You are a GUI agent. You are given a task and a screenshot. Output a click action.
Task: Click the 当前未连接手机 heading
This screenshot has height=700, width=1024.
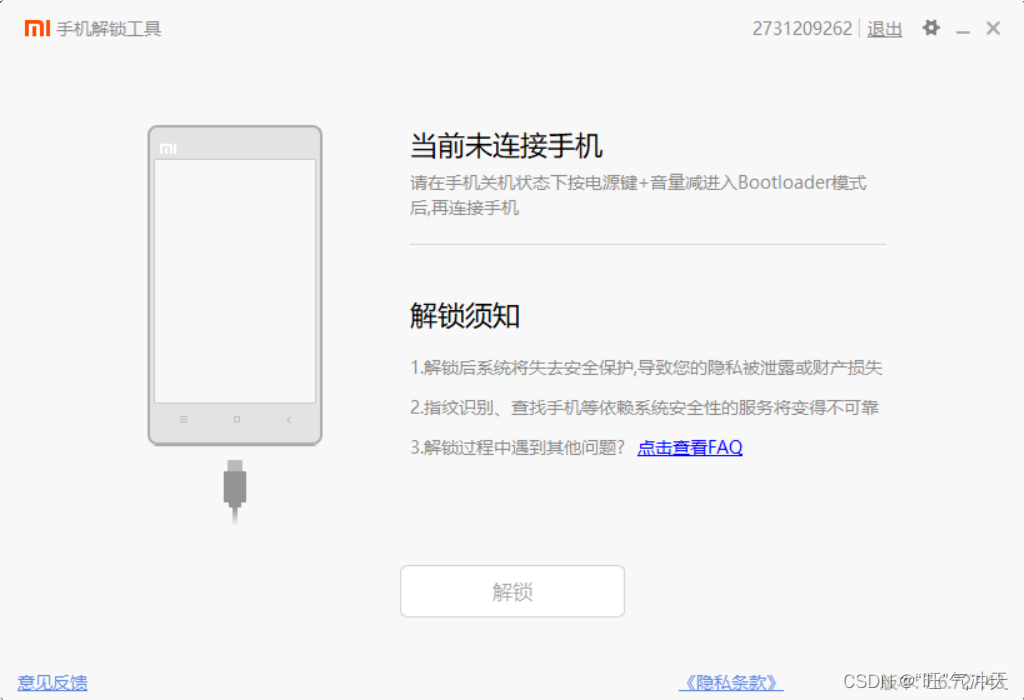pyautogui.click(x=506, y=145)
